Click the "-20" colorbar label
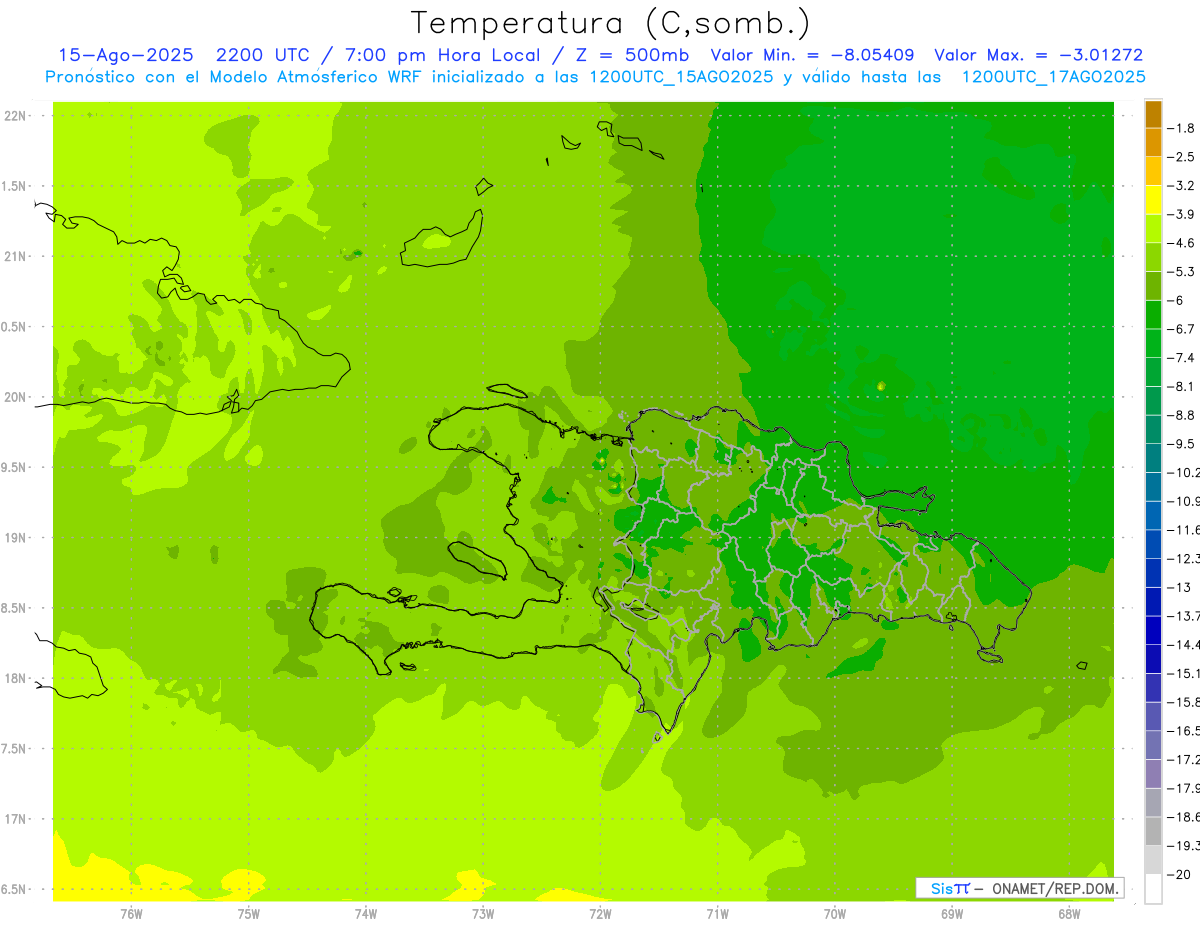1200x927 pixels. click(1180, 875)
